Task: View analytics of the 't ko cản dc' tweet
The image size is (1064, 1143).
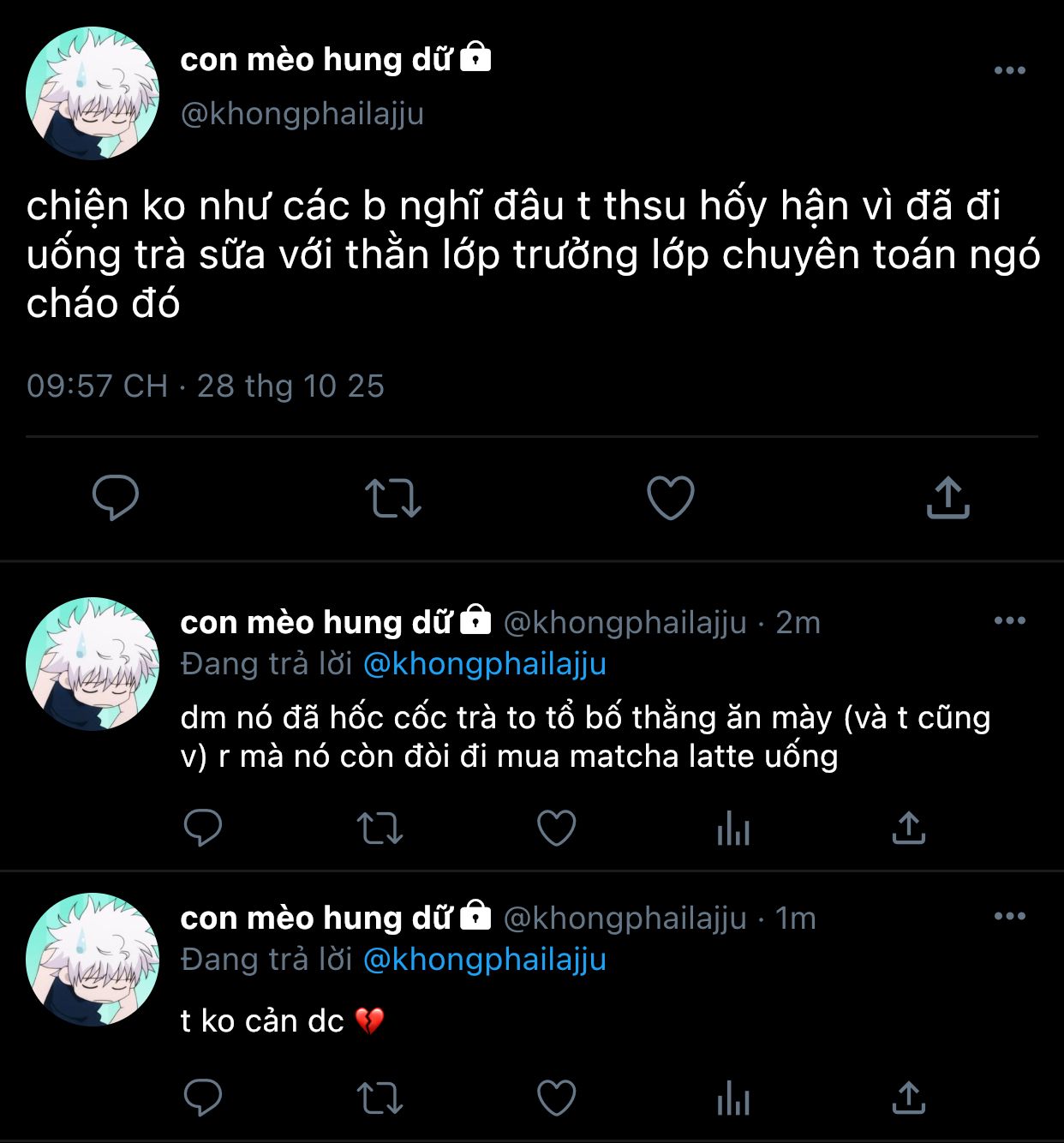Action: pyautogui.click(x=733, y=1098)
